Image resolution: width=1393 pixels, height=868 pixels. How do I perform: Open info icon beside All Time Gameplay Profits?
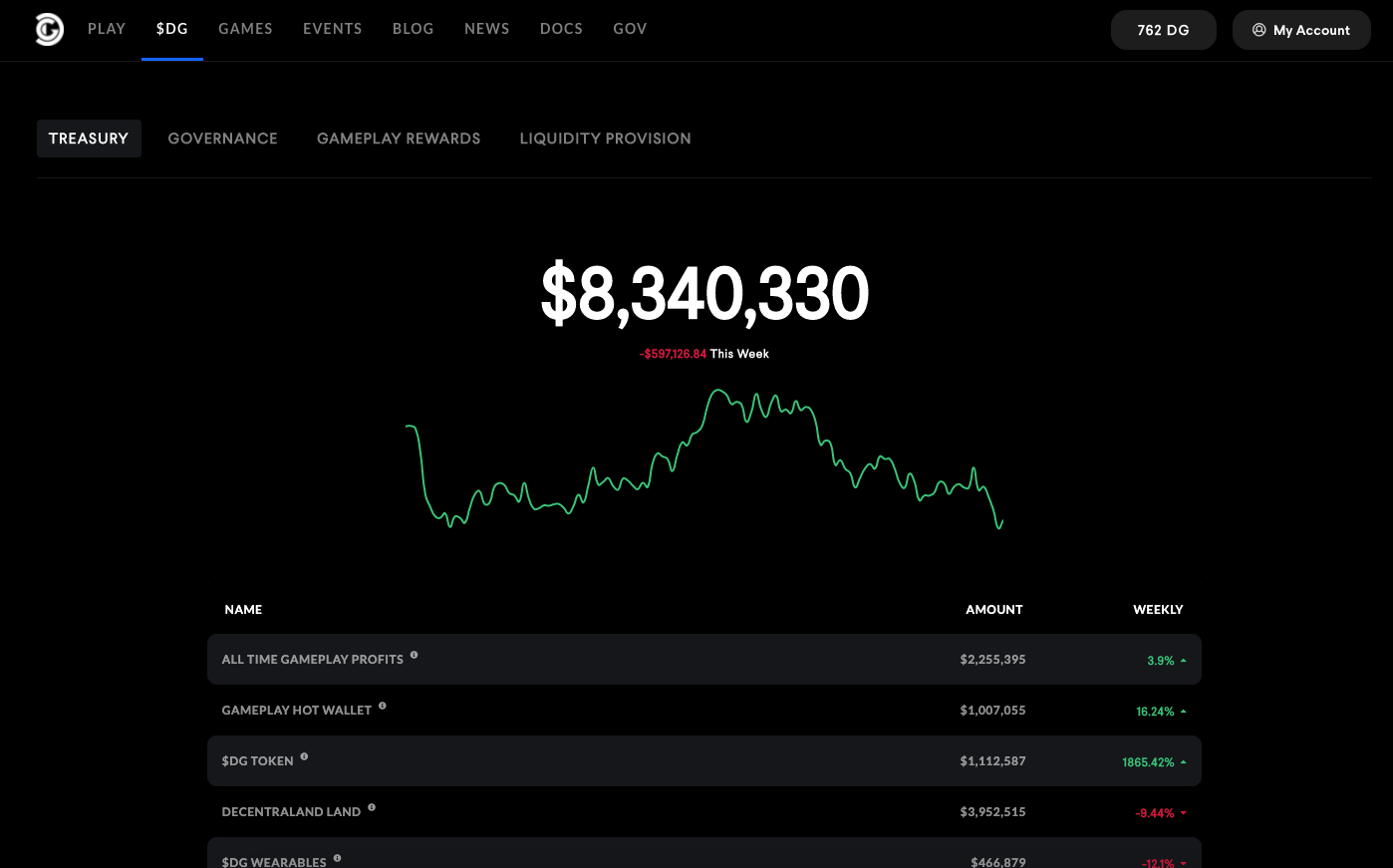[414, 655]
